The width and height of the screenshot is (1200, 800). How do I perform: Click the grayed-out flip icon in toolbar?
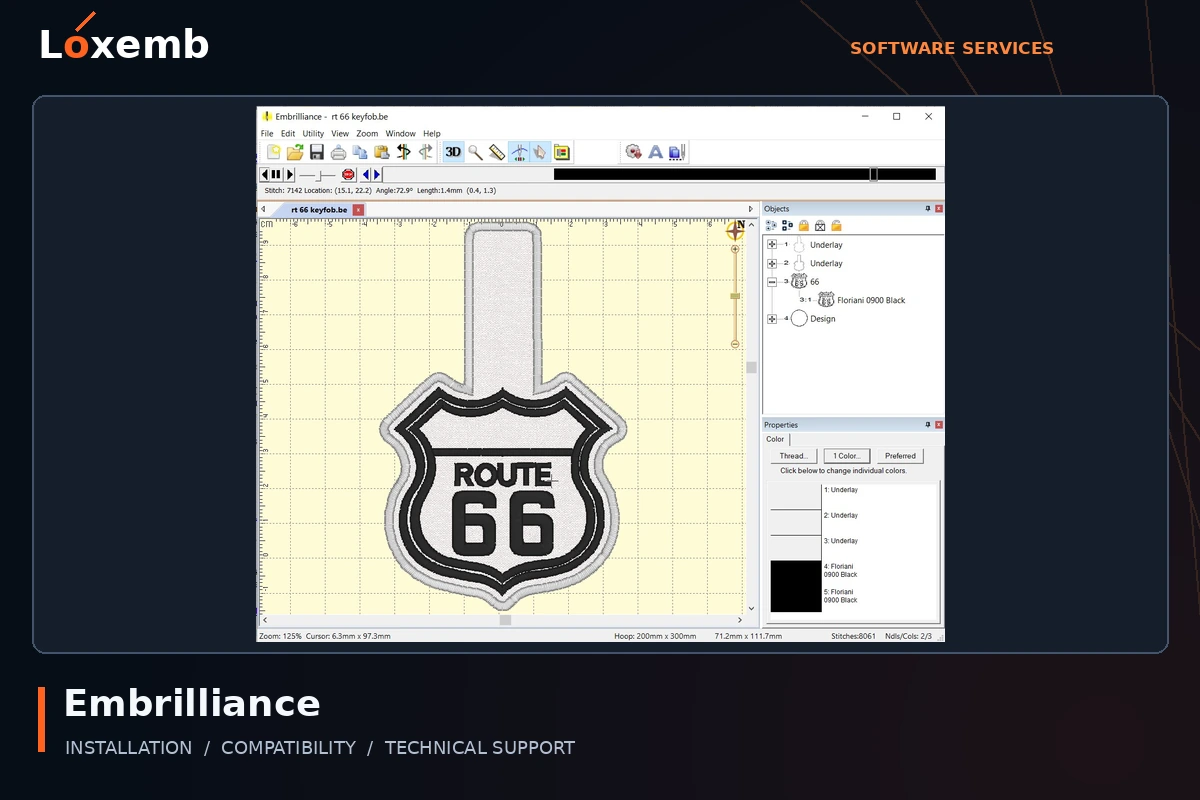click(426, 152)
